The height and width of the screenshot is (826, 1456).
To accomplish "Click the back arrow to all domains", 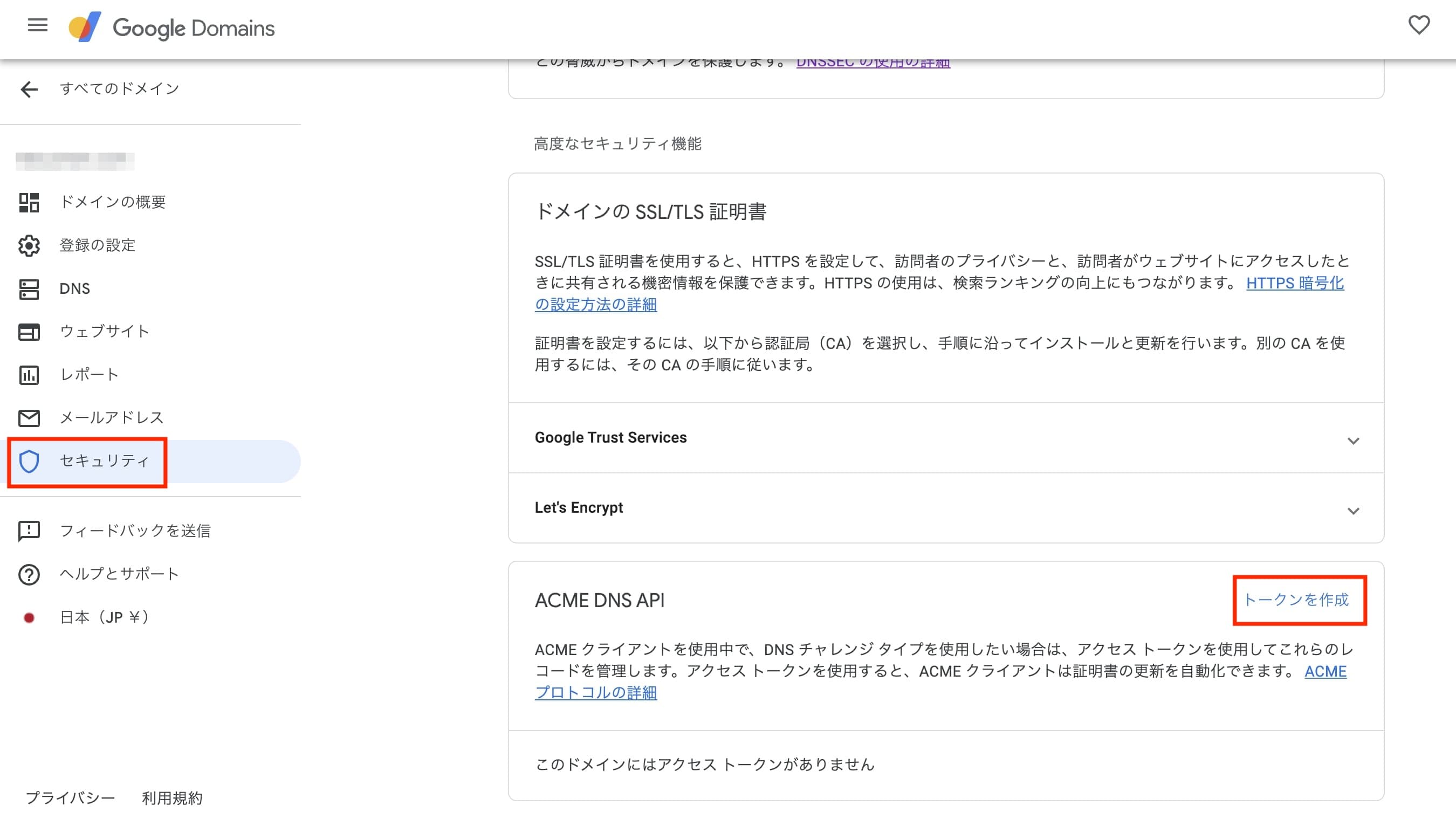I will pos(29,89).
